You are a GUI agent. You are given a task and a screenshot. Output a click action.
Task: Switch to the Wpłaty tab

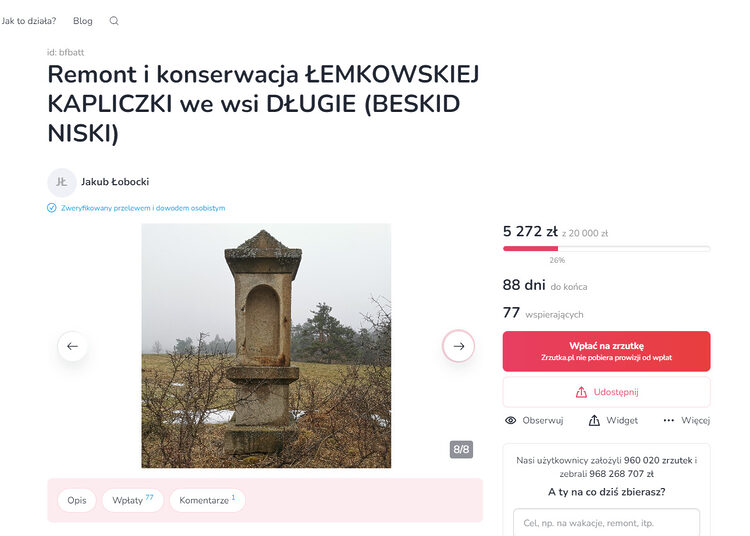point(132,500)
